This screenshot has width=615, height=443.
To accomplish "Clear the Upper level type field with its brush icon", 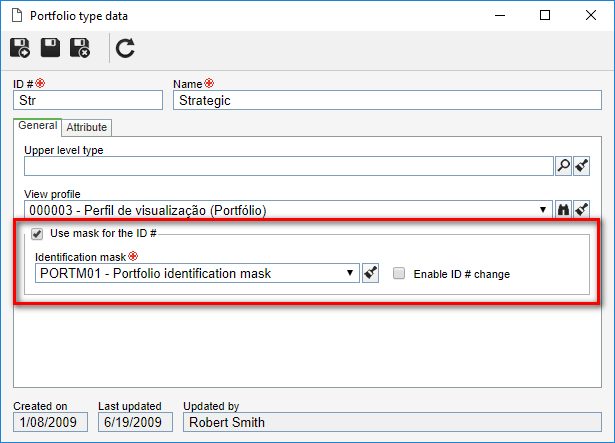I will click(582, 166).
